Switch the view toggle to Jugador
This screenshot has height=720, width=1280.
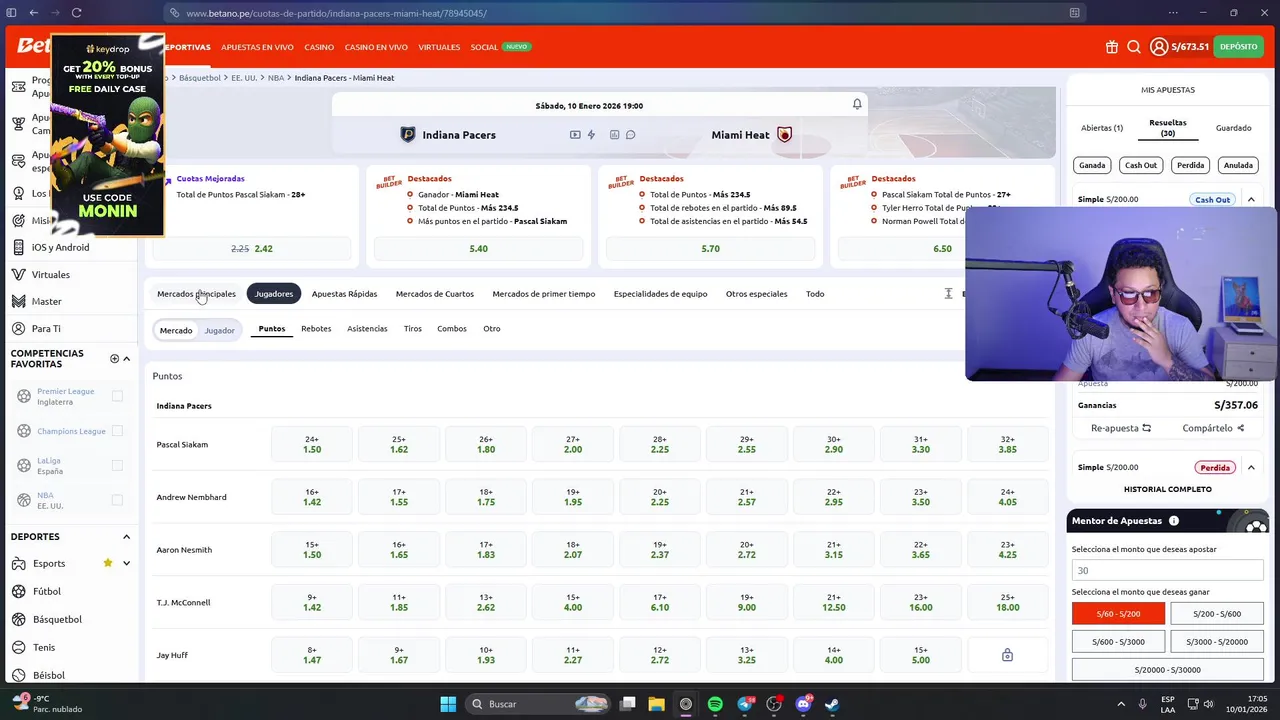point(219,330)
